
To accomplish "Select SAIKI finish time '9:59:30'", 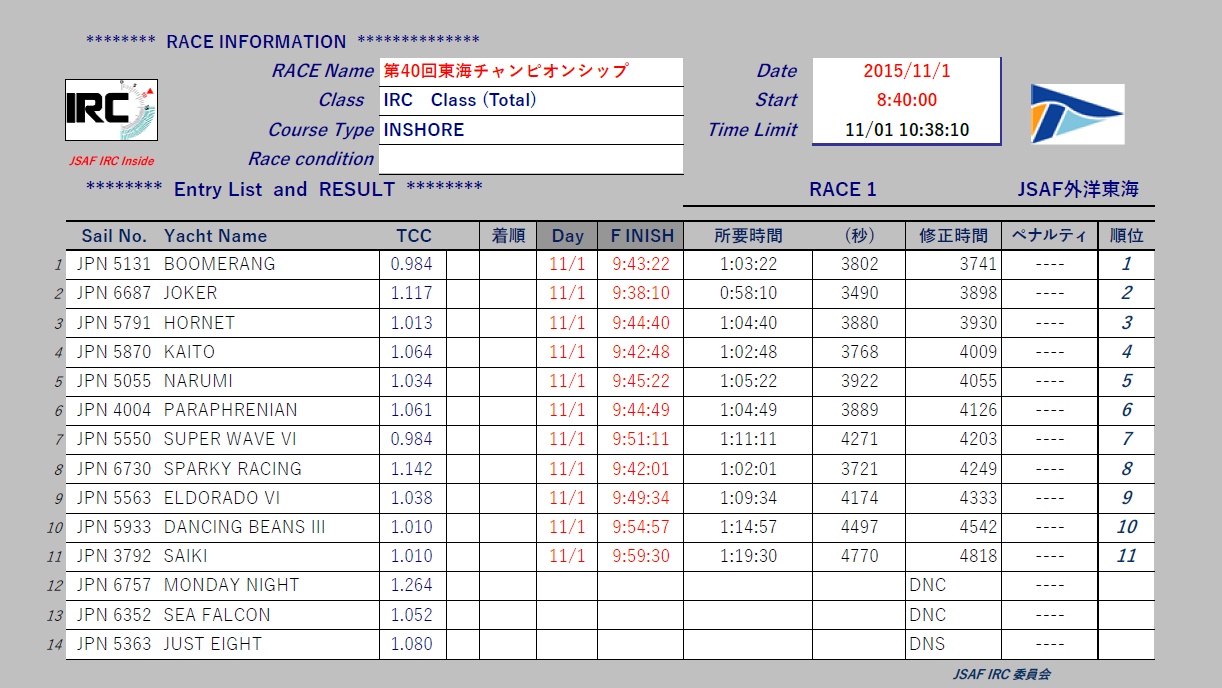I will tap(641, 556).
